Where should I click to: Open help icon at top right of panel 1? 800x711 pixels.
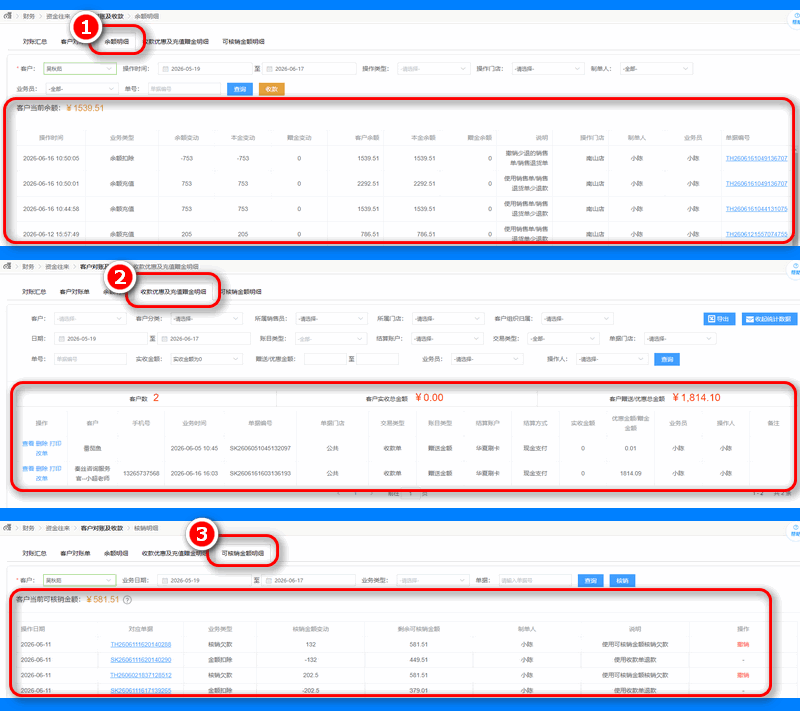point(795,19)
